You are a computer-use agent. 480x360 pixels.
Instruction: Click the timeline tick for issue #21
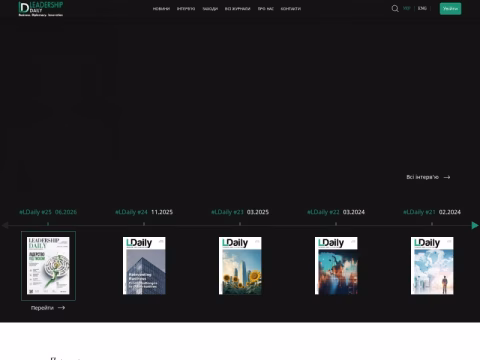click(432, 224)
